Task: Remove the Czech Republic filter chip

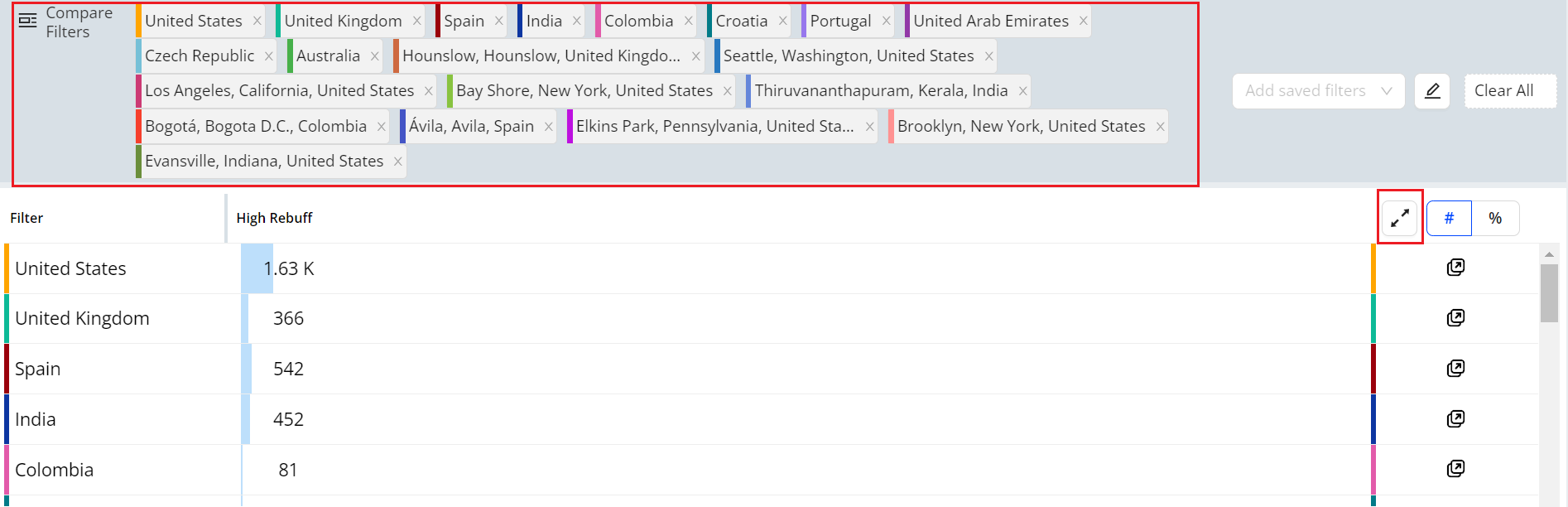Action: (x=269, y=56)
